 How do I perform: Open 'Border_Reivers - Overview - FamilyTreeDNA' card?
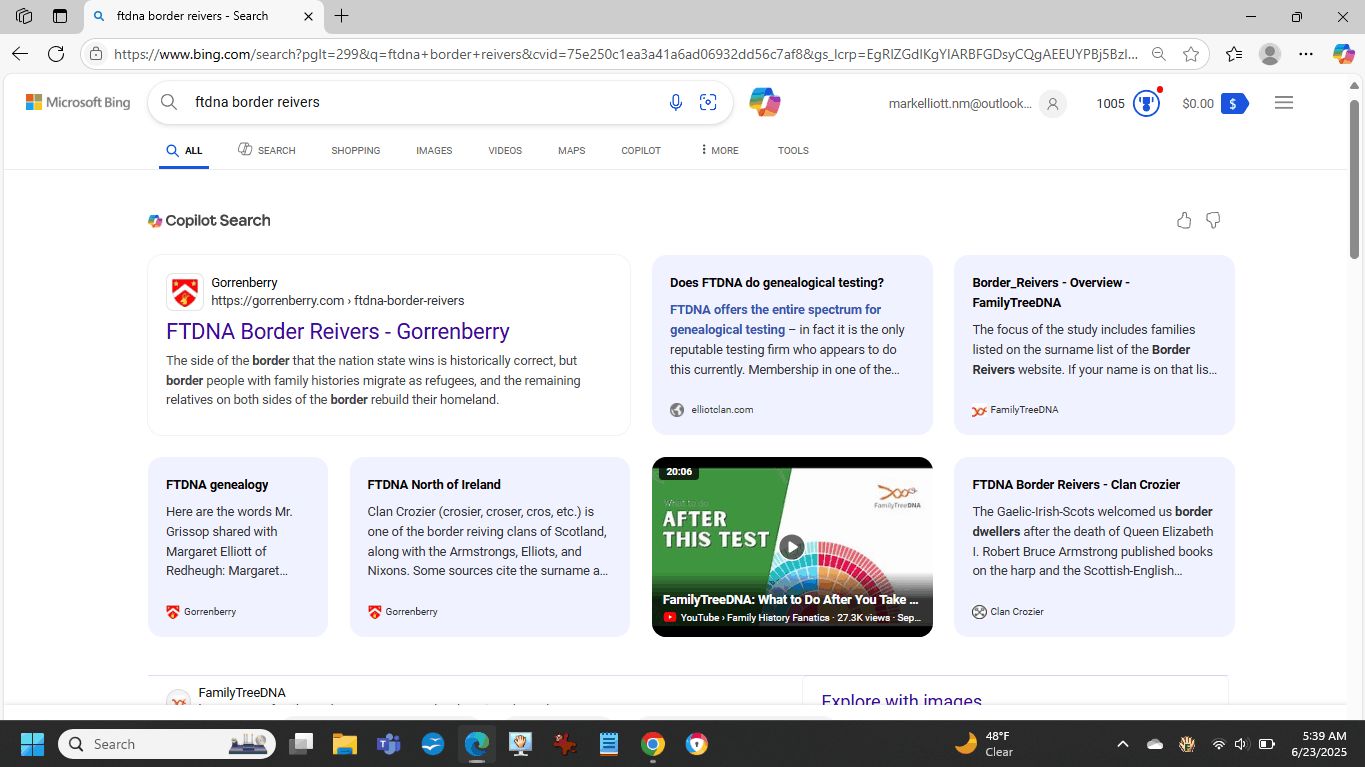coord(1094,344)
